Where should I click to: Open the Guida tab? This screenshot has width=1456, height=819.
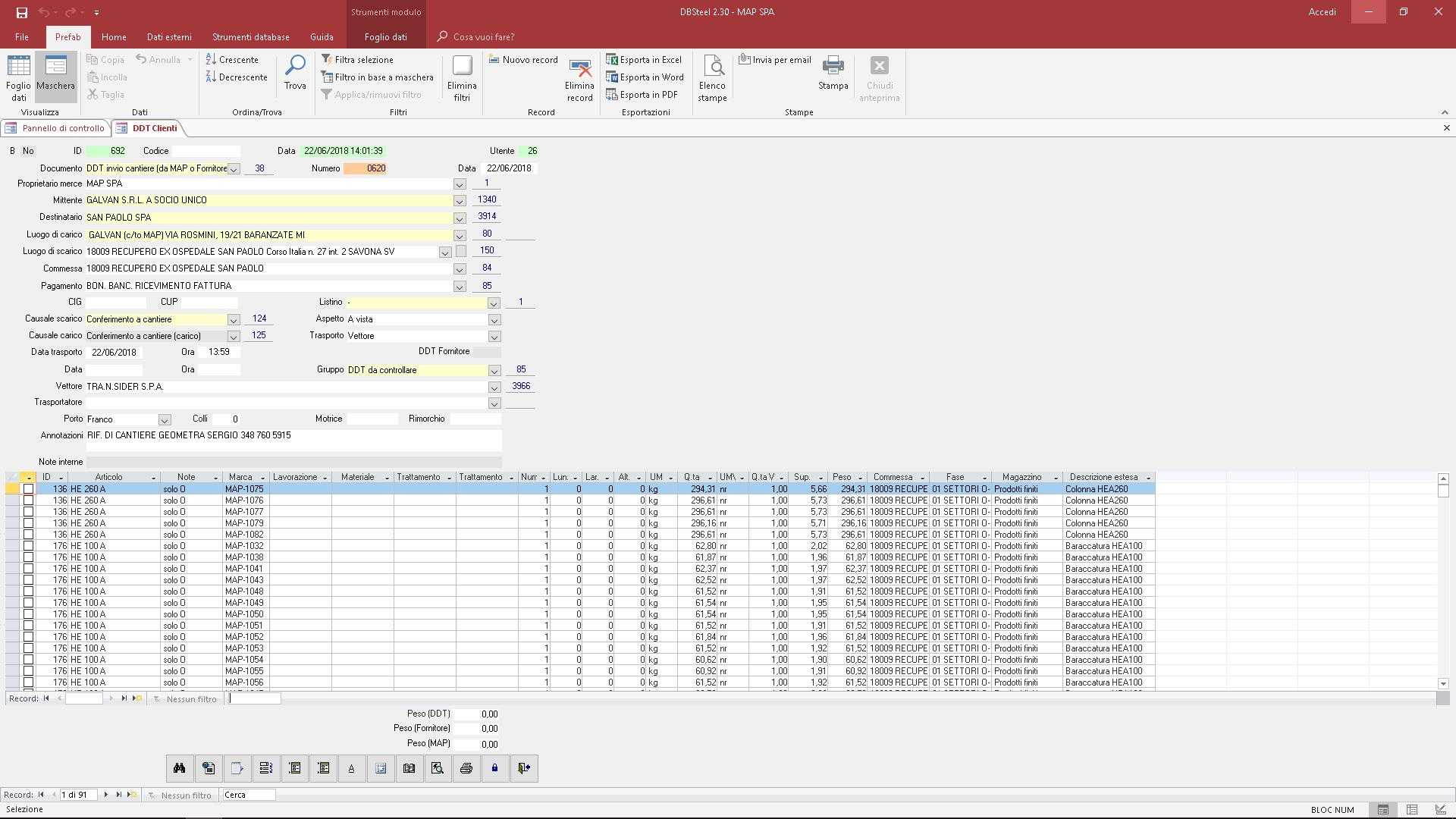coord(322,37)
